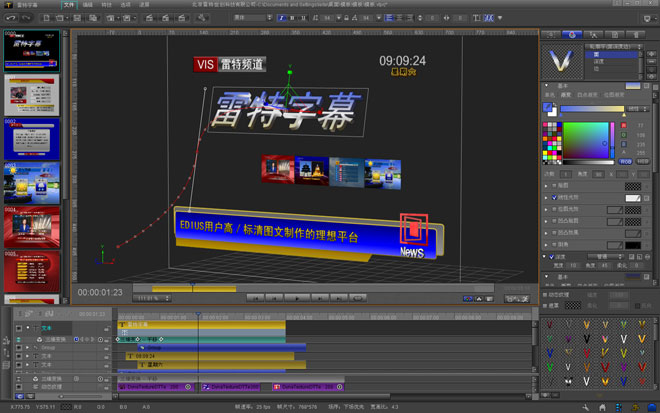660x413 pixels.
Task: Click the RGB mode button
Action: (626, 160)
